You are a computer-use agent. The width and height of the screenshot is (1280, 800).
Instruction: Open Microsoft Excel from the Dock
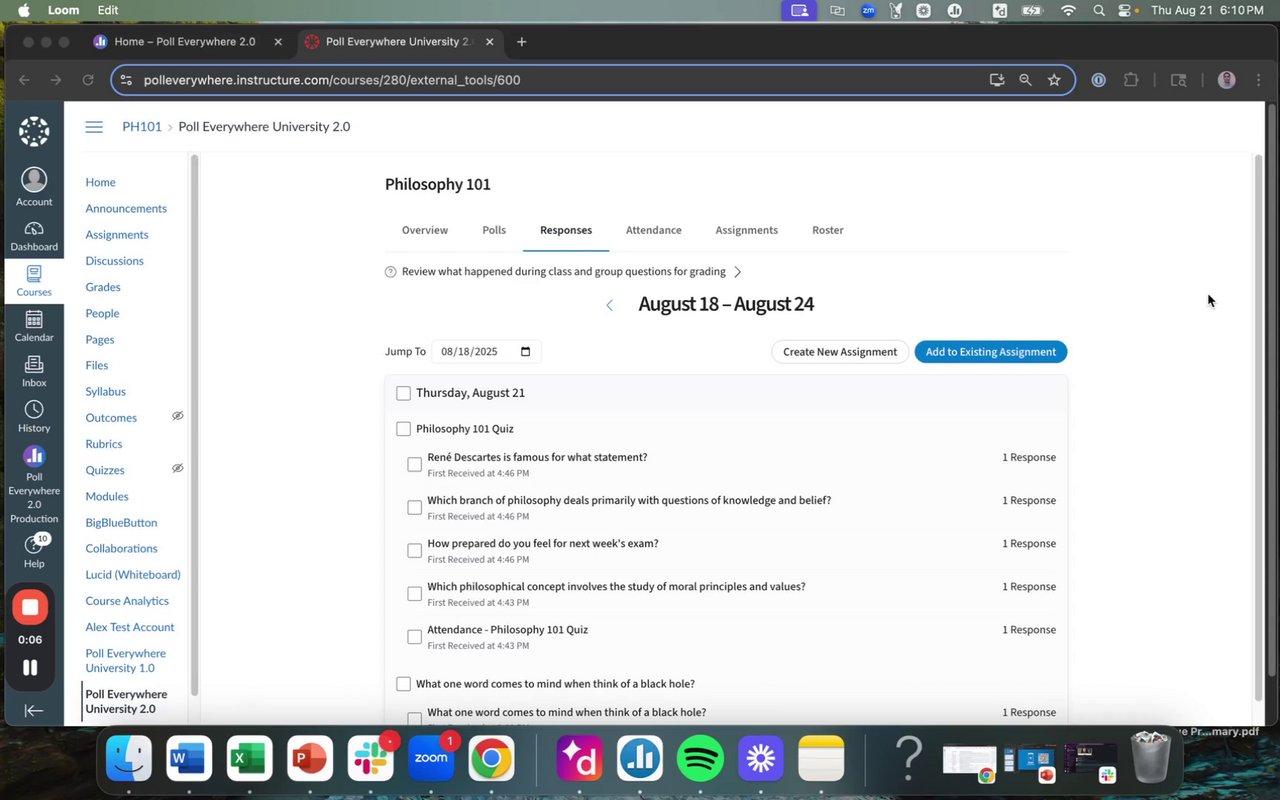(x=250, y=759)
